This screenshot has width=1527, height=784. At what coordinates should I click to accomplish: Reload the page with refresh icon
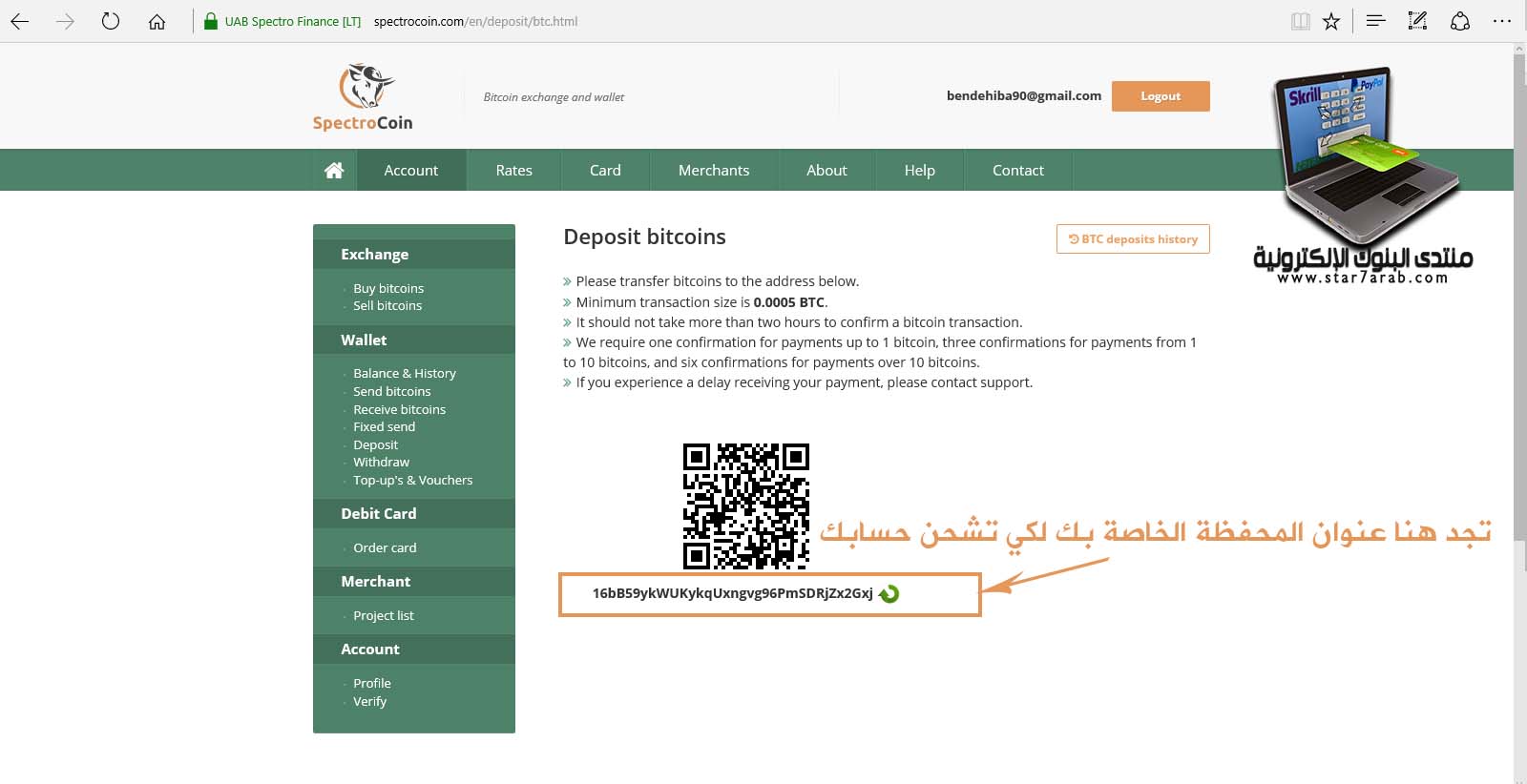coord(111,21)
